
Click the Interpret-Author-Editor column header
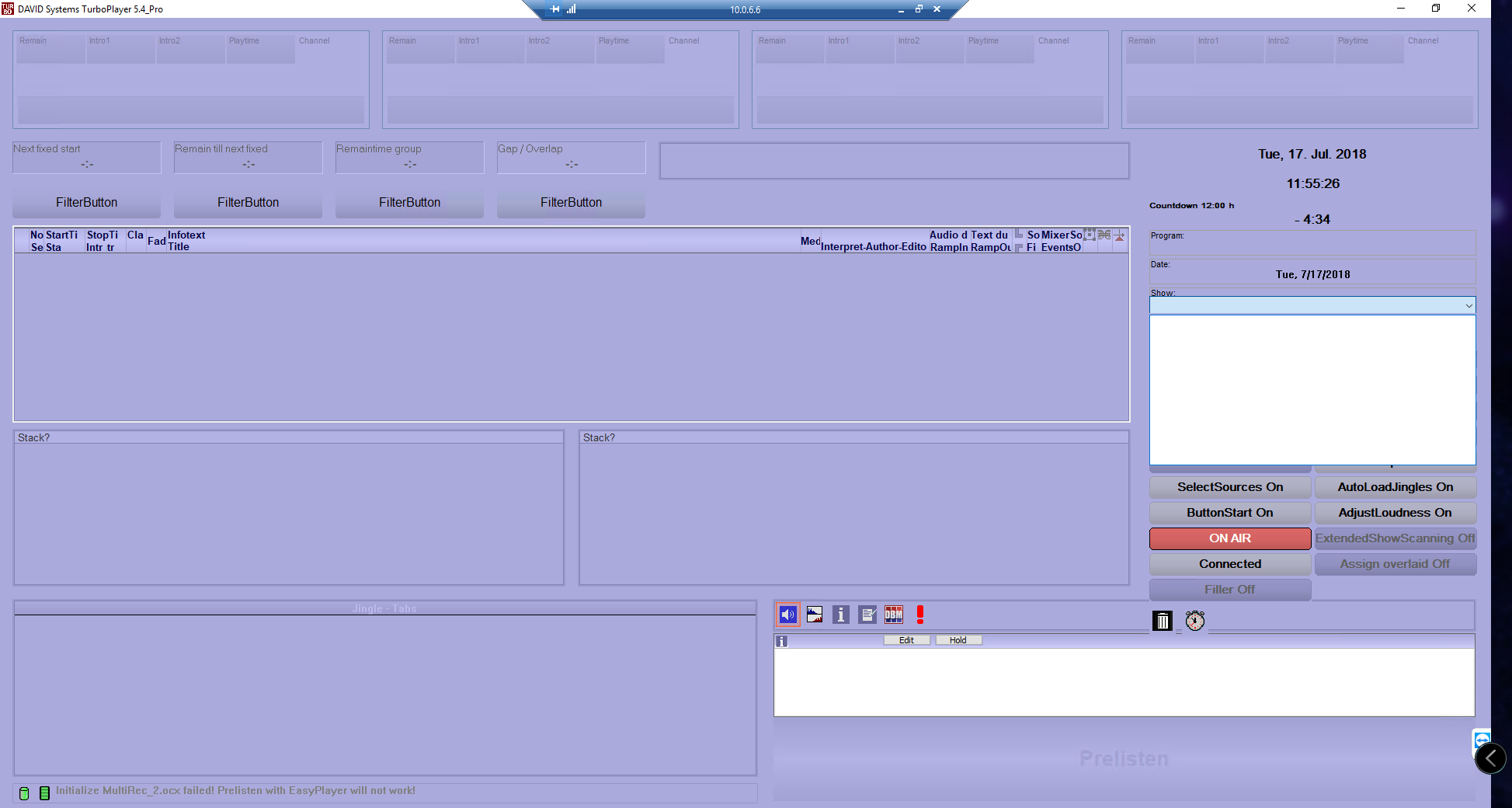873,246
